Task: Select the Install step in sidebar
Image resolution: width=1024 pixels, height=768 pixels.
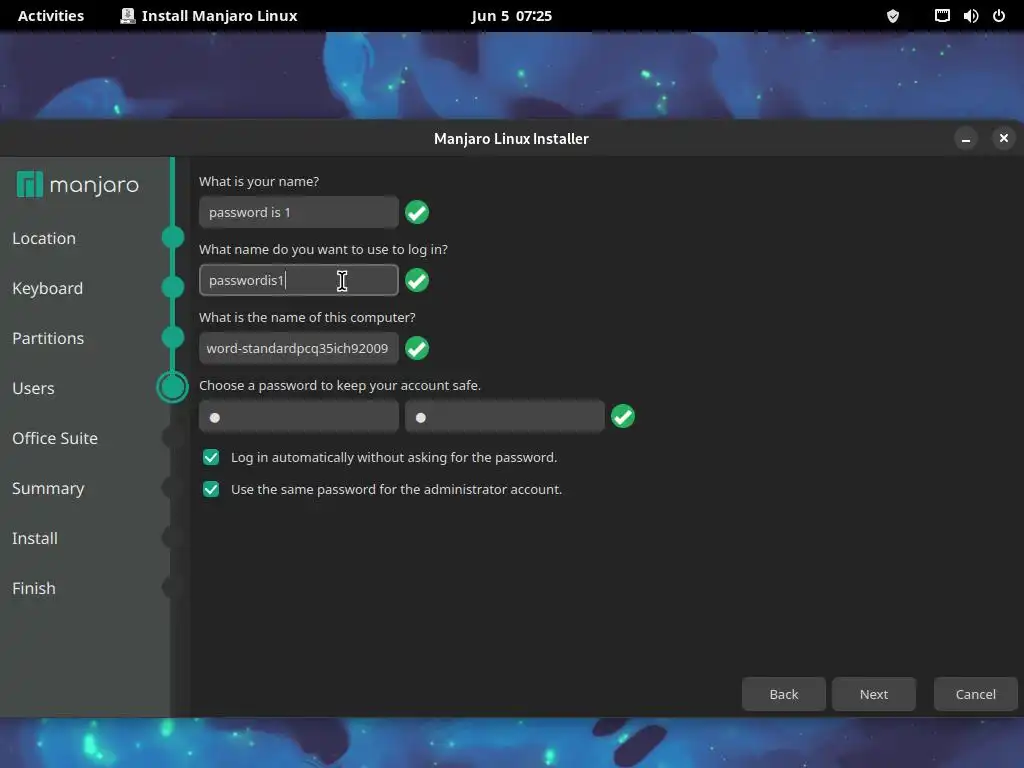Action: click(35, 538)
